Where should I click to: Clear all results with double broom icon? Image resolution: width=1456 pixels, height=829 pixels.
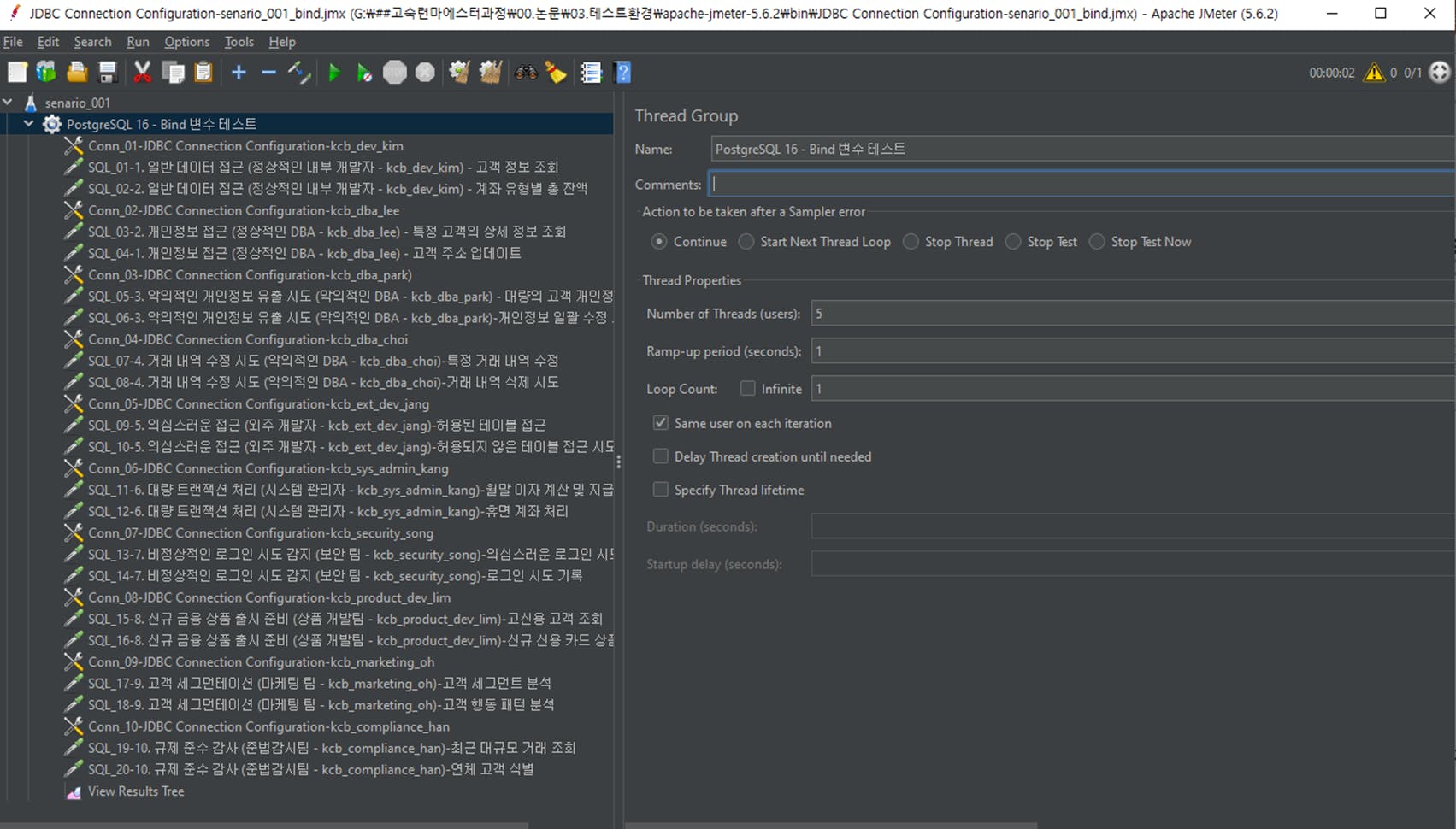pos(491,73)
